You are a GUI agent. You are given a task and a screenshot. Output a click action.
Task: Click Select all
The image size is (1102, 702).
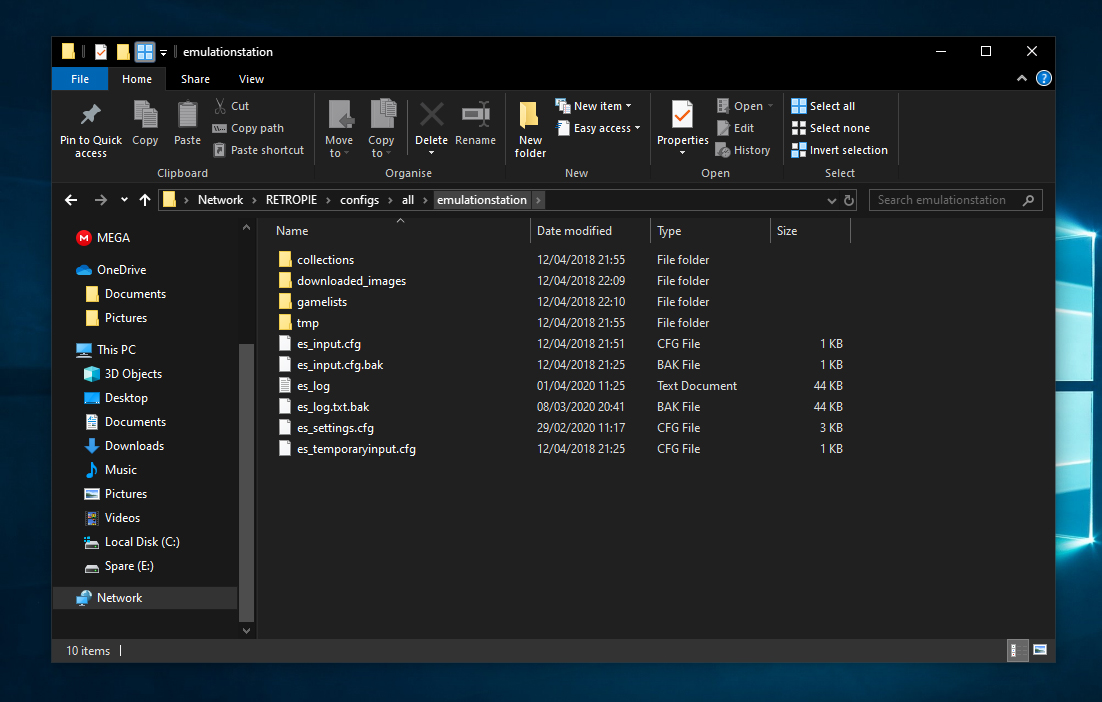point(823,106)
